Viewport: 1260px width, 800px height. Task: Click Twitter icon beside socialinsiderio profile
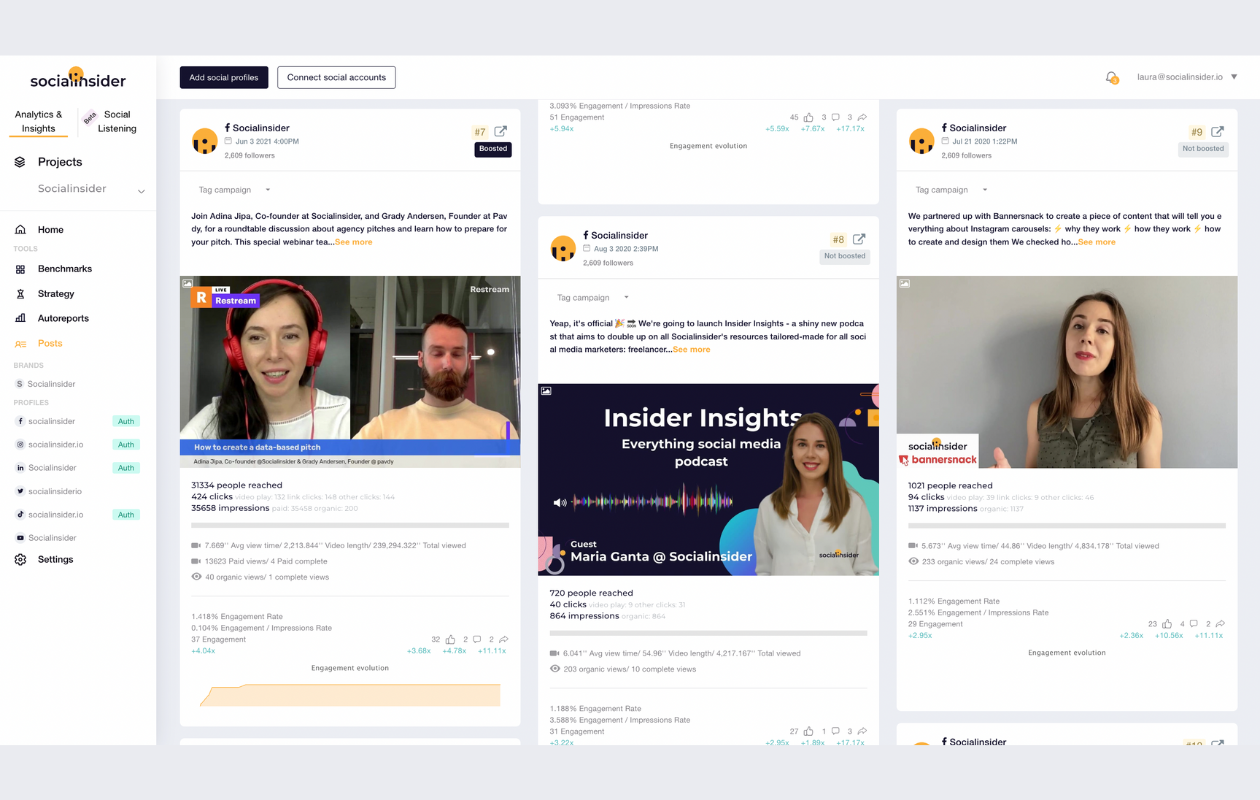pyautogui.click(x=20, y=491)
